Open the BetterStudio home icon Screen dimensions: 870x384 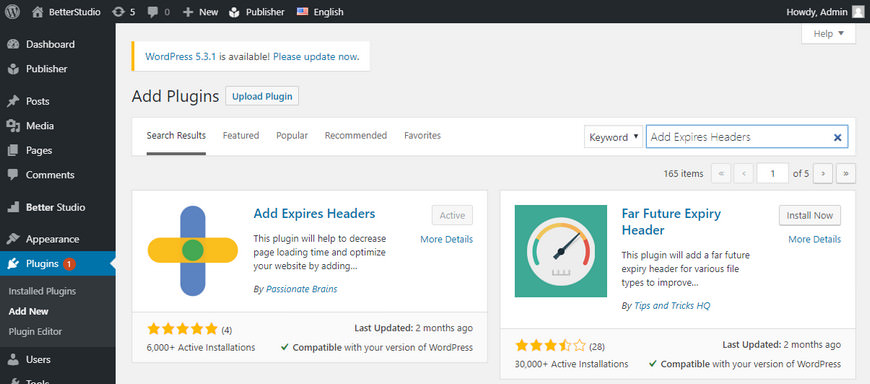pyautogui.click(x=37, y=12)
